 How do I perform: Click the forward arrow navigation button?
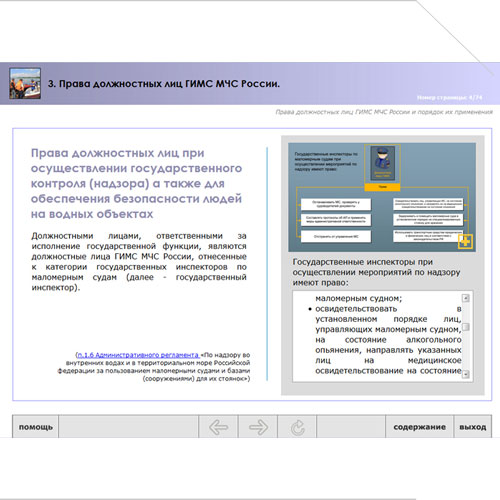coord(258,427)
